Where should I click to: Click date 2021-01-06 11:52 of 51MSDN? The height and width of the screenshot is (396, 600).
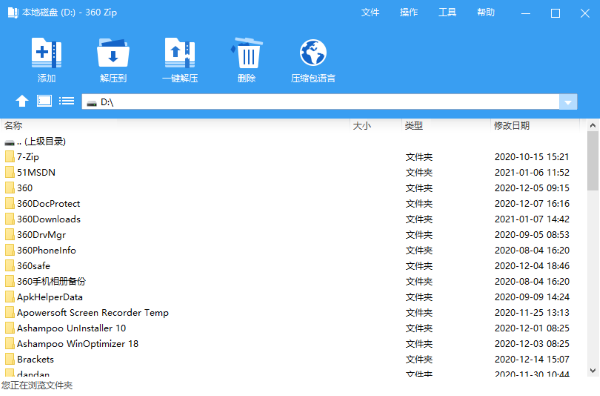tap(532, 173)
